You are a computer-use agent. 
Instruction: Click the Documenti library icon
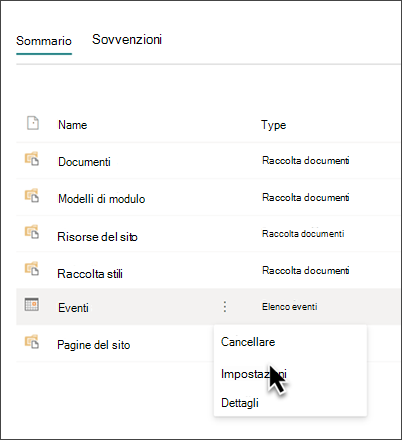coord(32,159)
